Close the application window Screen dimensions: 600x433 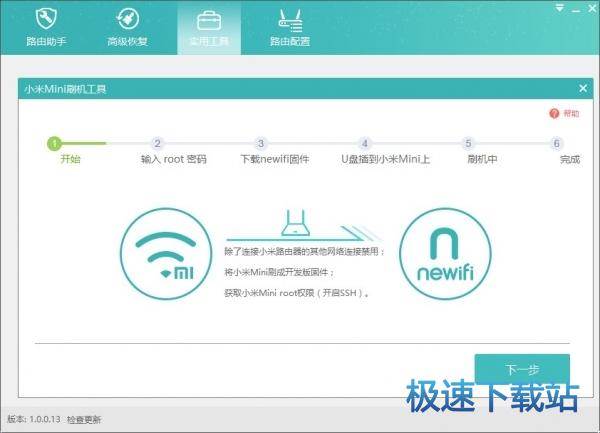(593, 8)
